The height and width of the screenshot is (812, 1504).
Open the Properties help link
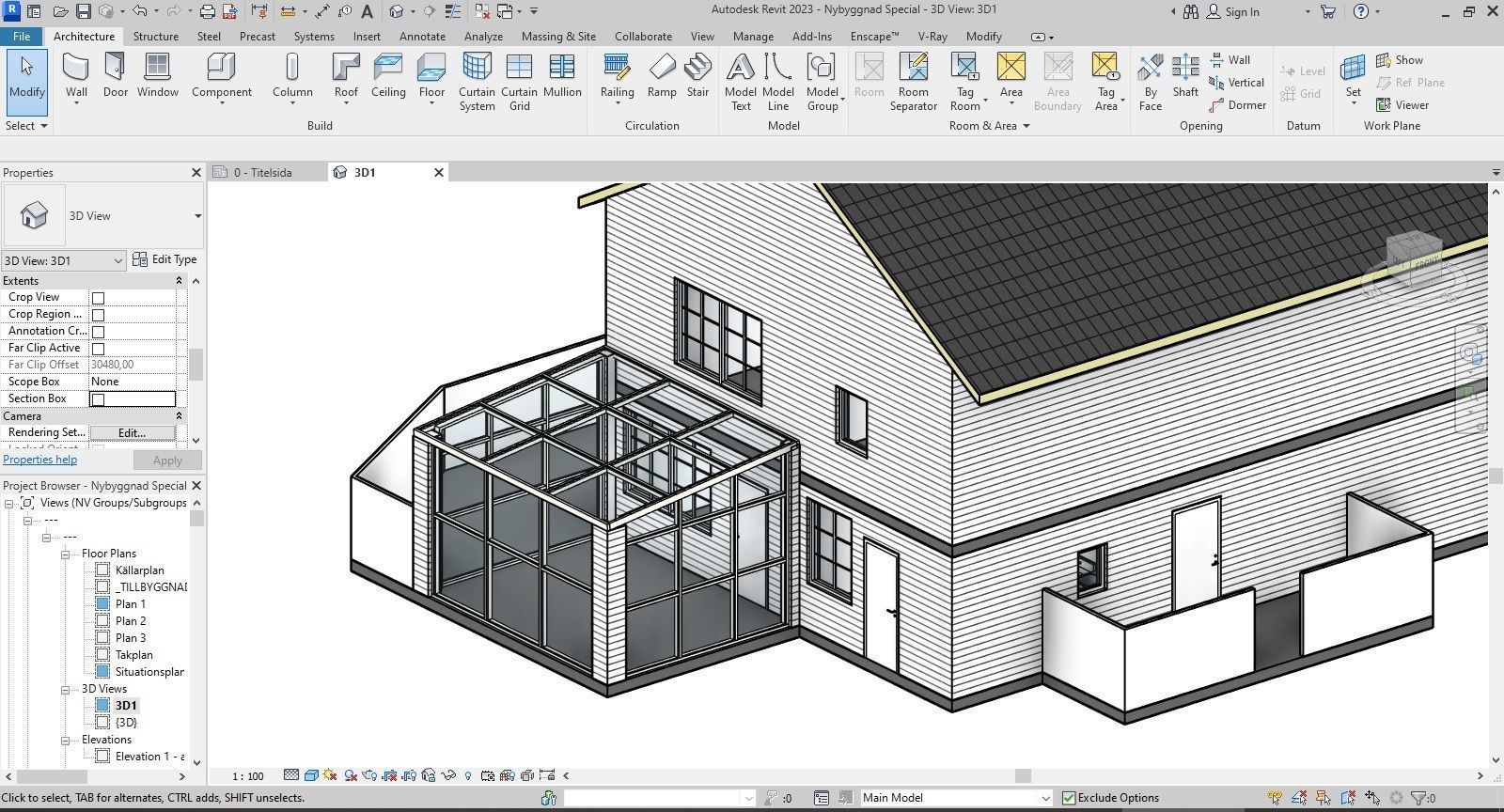pos(39,460)
